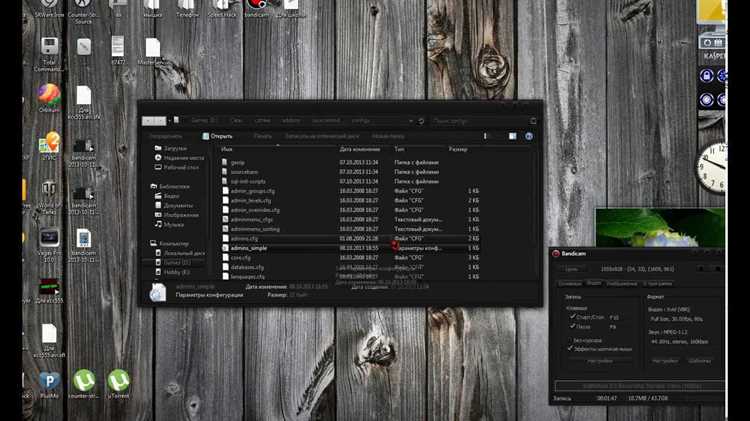
Task: Open the Total Commander desktop icon
Action: [49, 54]
